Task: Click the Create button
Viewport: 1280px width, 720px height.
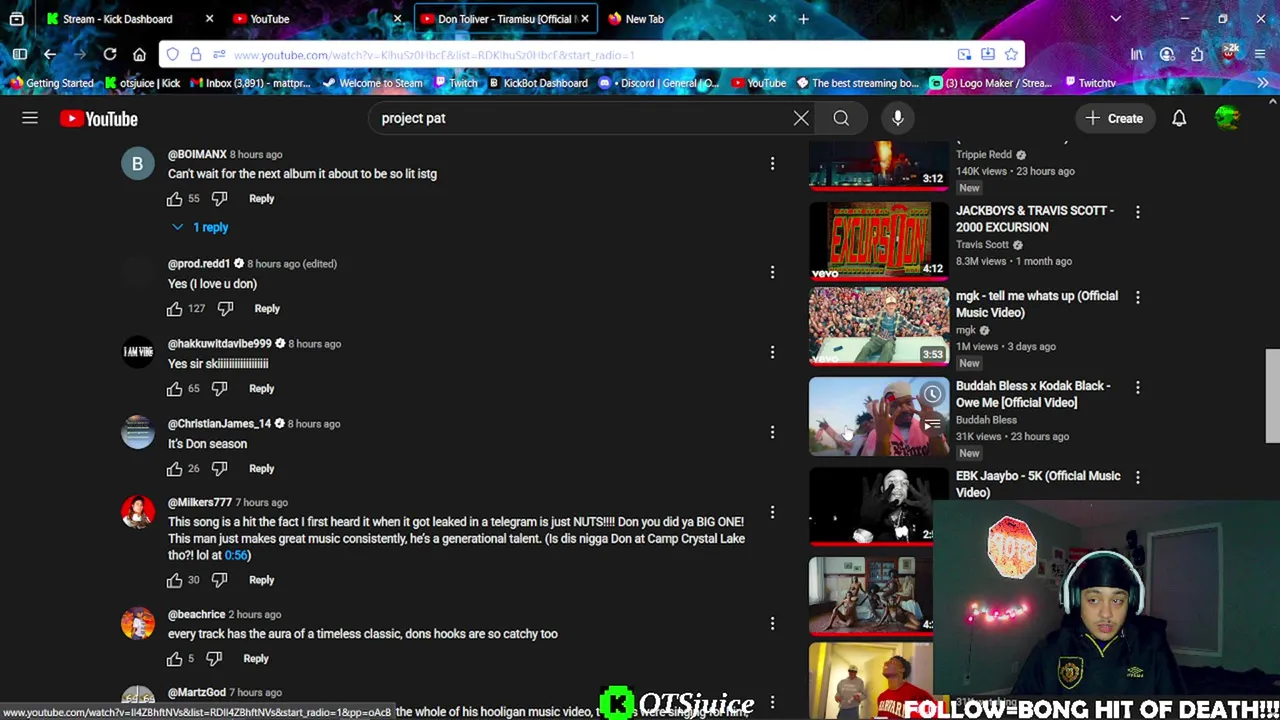Action: pos(1114,118)
